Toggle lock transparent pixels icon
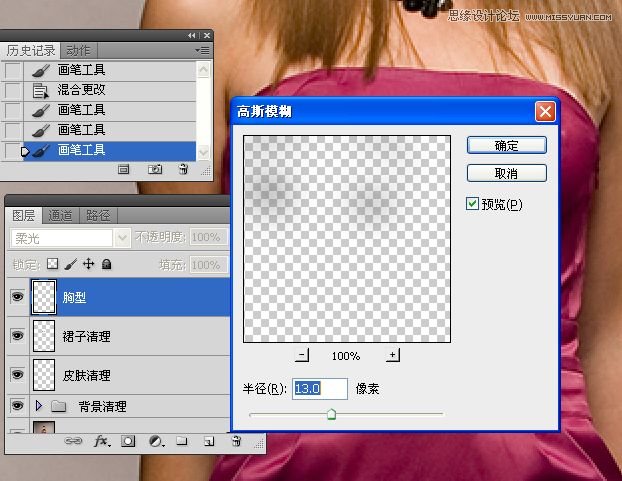The image size is (622, 481). [x=52, y=264]
